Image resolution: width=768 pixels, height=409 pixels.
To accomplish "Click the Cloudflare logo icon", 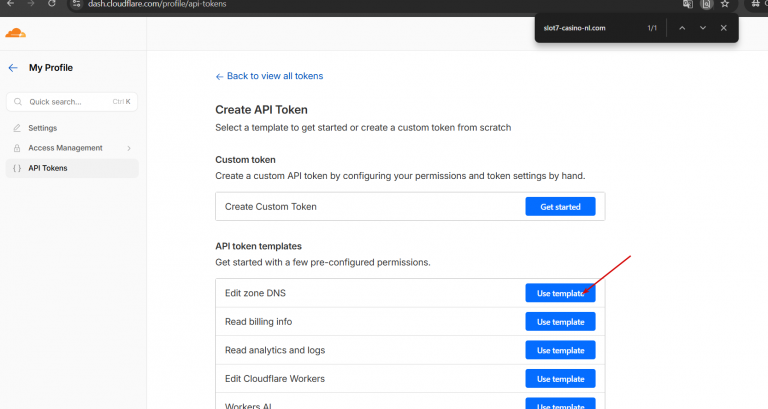I will (x=15, y=33).
